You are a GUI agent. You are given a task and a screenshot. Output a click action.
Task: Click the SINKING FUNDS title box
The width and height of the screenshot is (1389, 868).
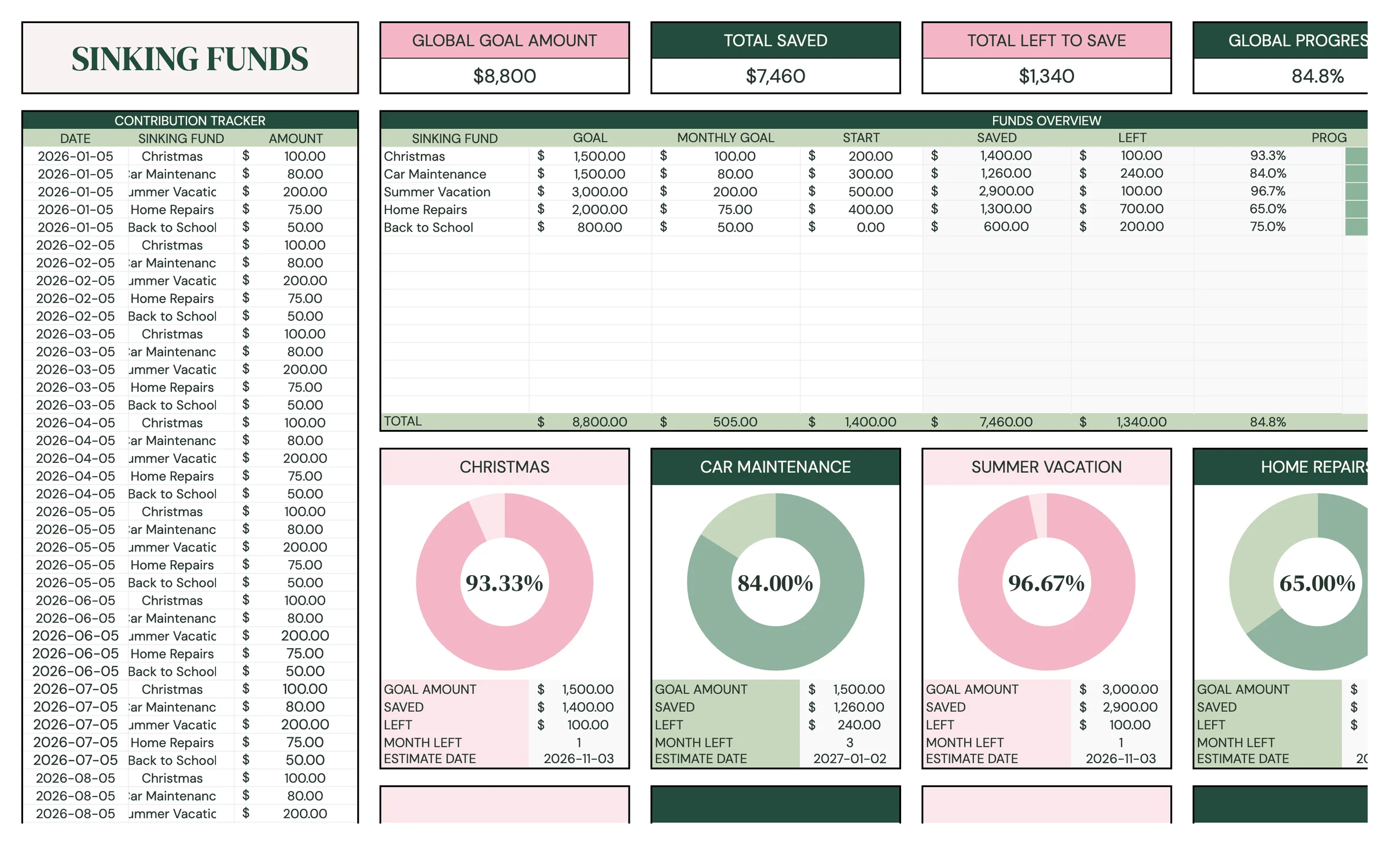pos(190,58)
